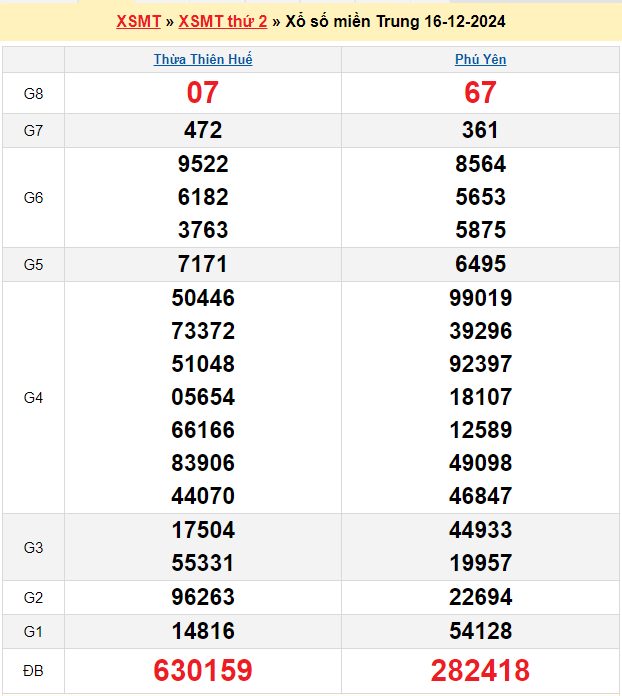Screen dimensions: 622x696
Task: Select G5 number 6495 for Phú Yên
Action: point(480,265)
